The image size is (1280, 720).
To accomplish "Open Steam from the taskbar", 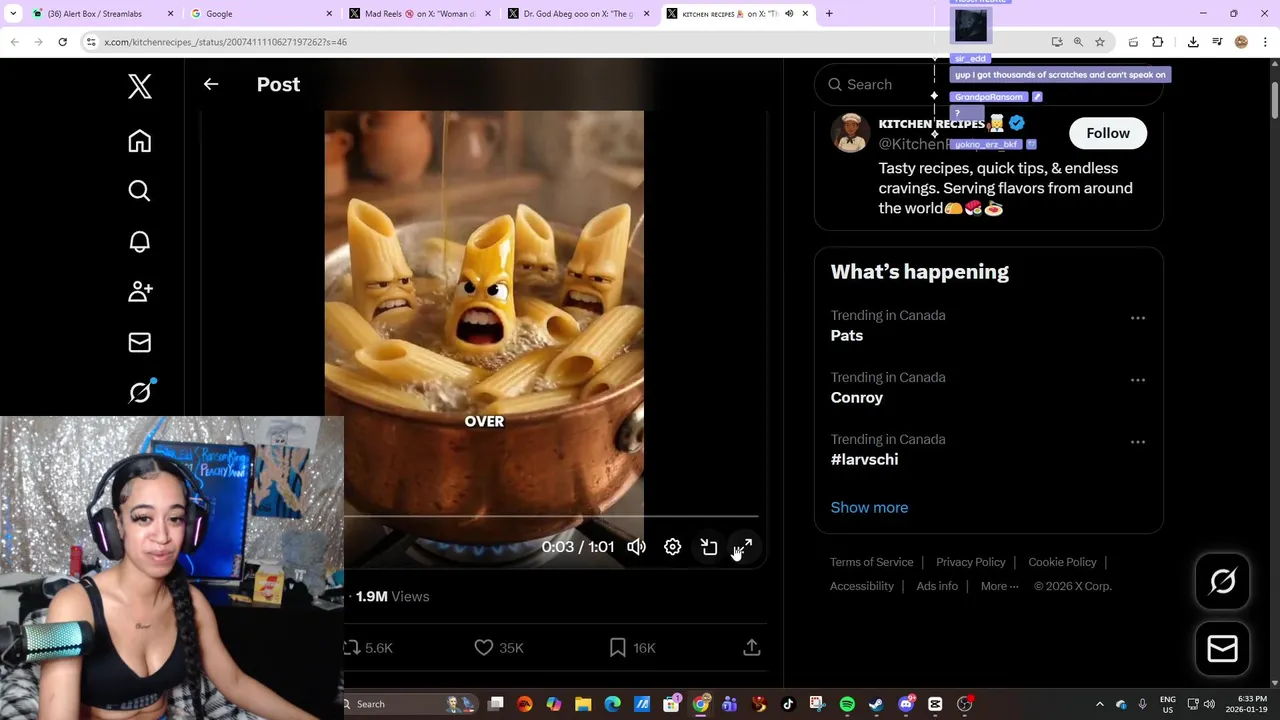I will [x=876, y=704].
